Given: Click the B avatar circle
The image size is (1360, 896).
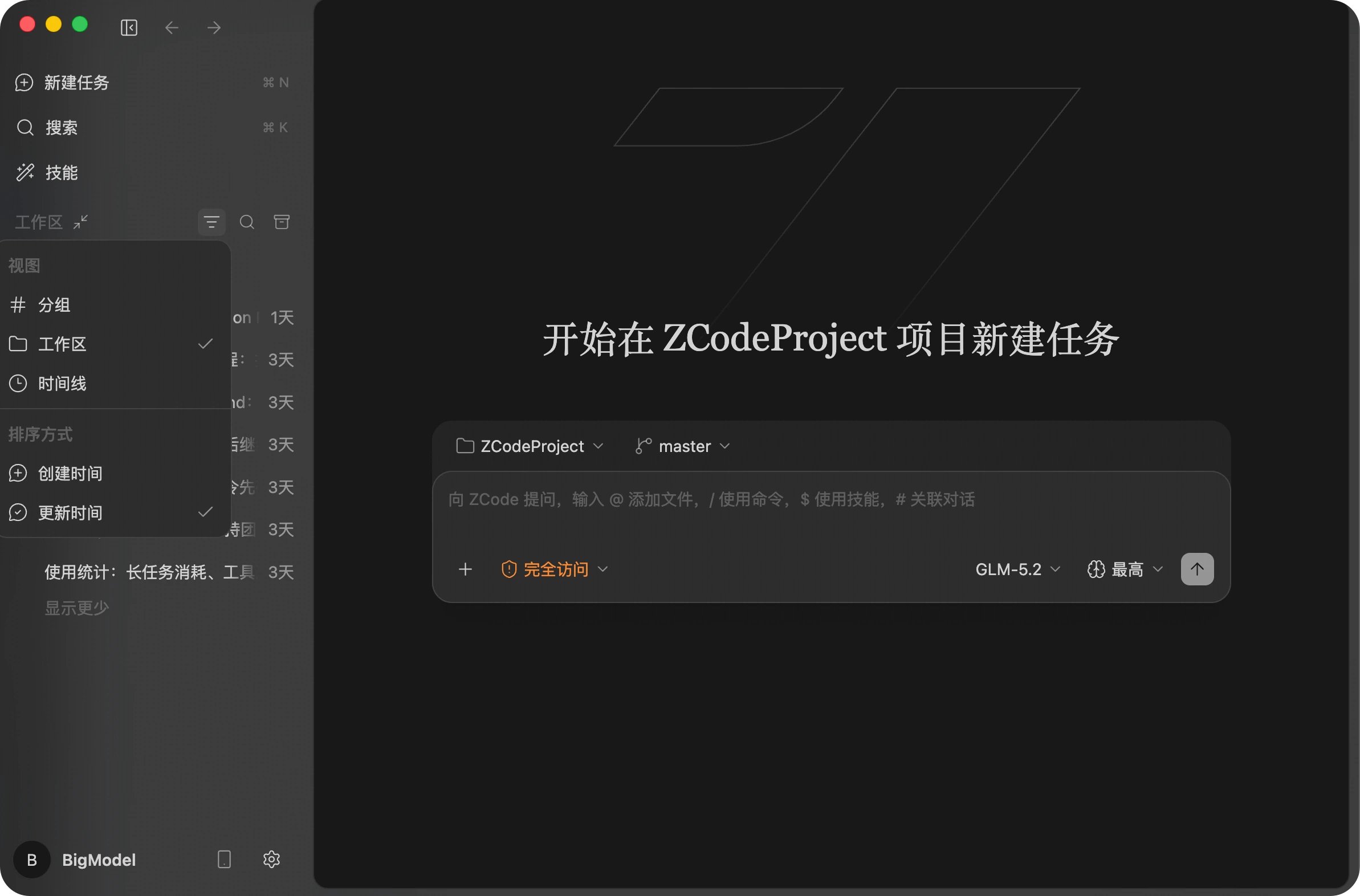Looking at the screenshot, I should pyautogui.click(x=32, y=860).
